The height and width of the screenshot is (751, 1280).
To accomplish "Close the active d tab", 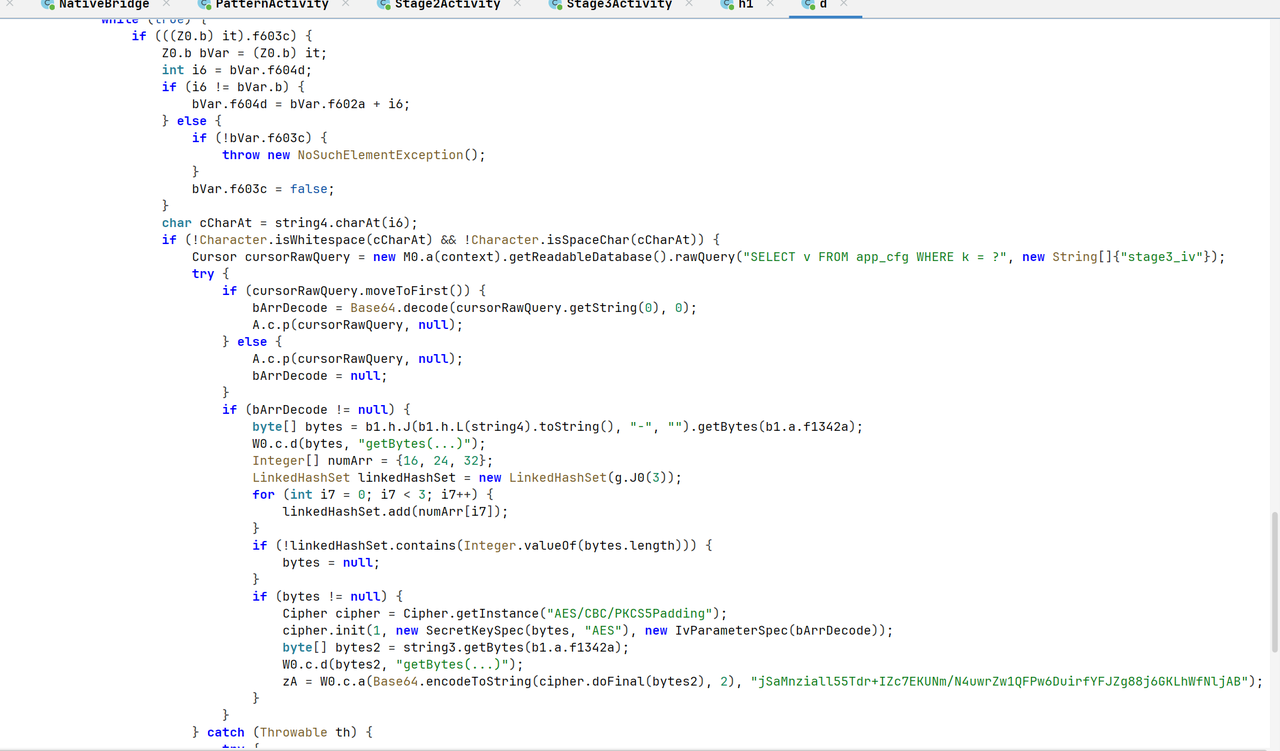I will click(843, 4).
